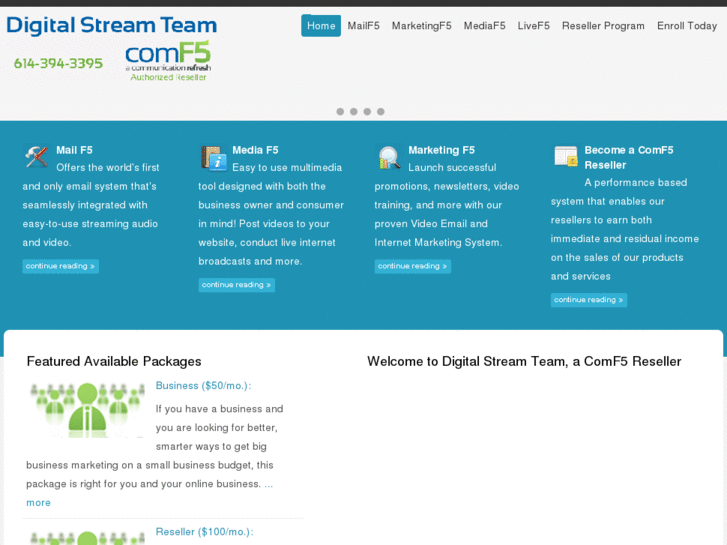Click the Become a ComF5 Reseller heading
727x545 pixels.
[x=629, y=158]
